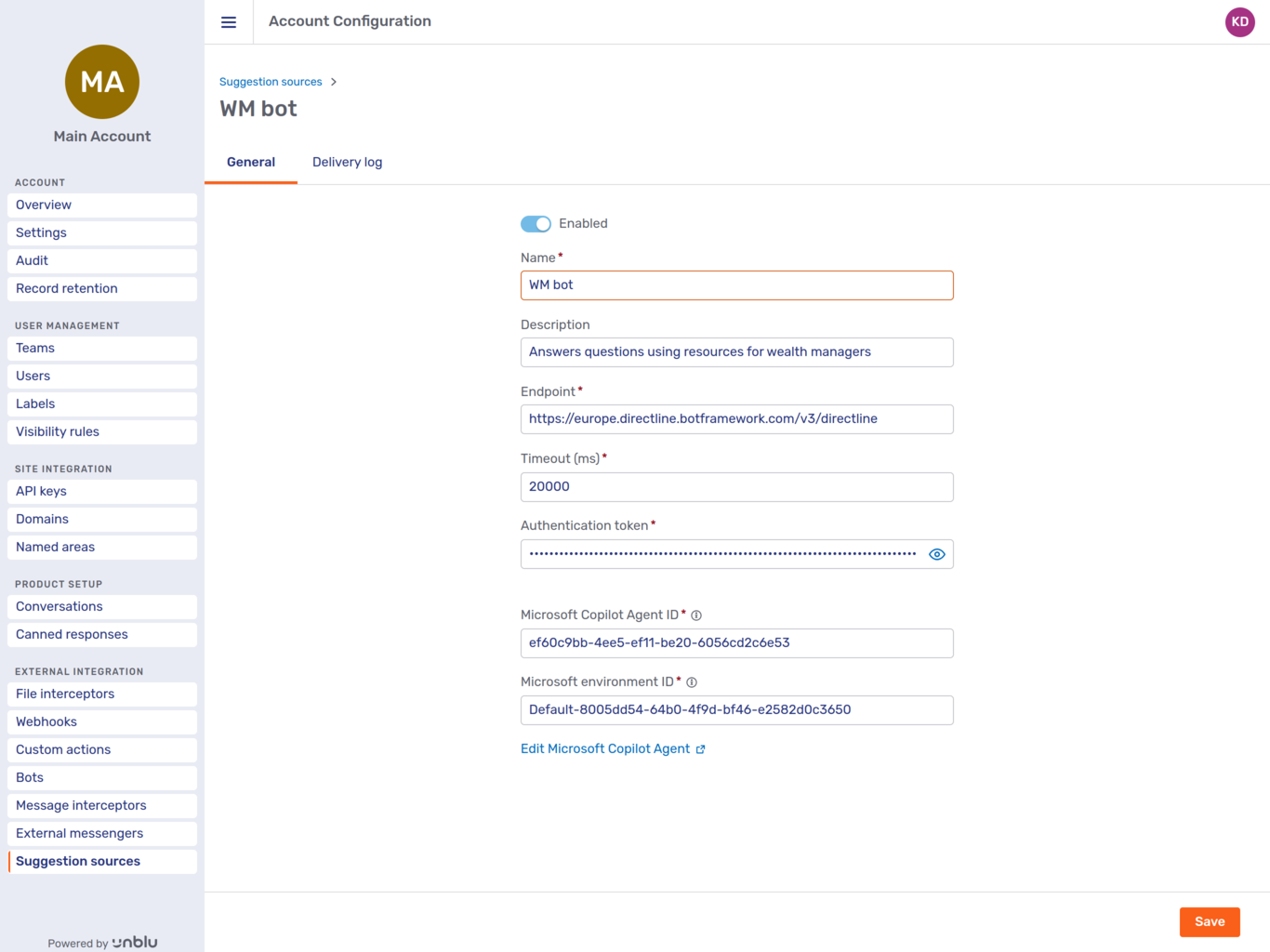
Task: Click the external-link icon after Edit Microsoft Copilot Agent
Action: (702, 748)
